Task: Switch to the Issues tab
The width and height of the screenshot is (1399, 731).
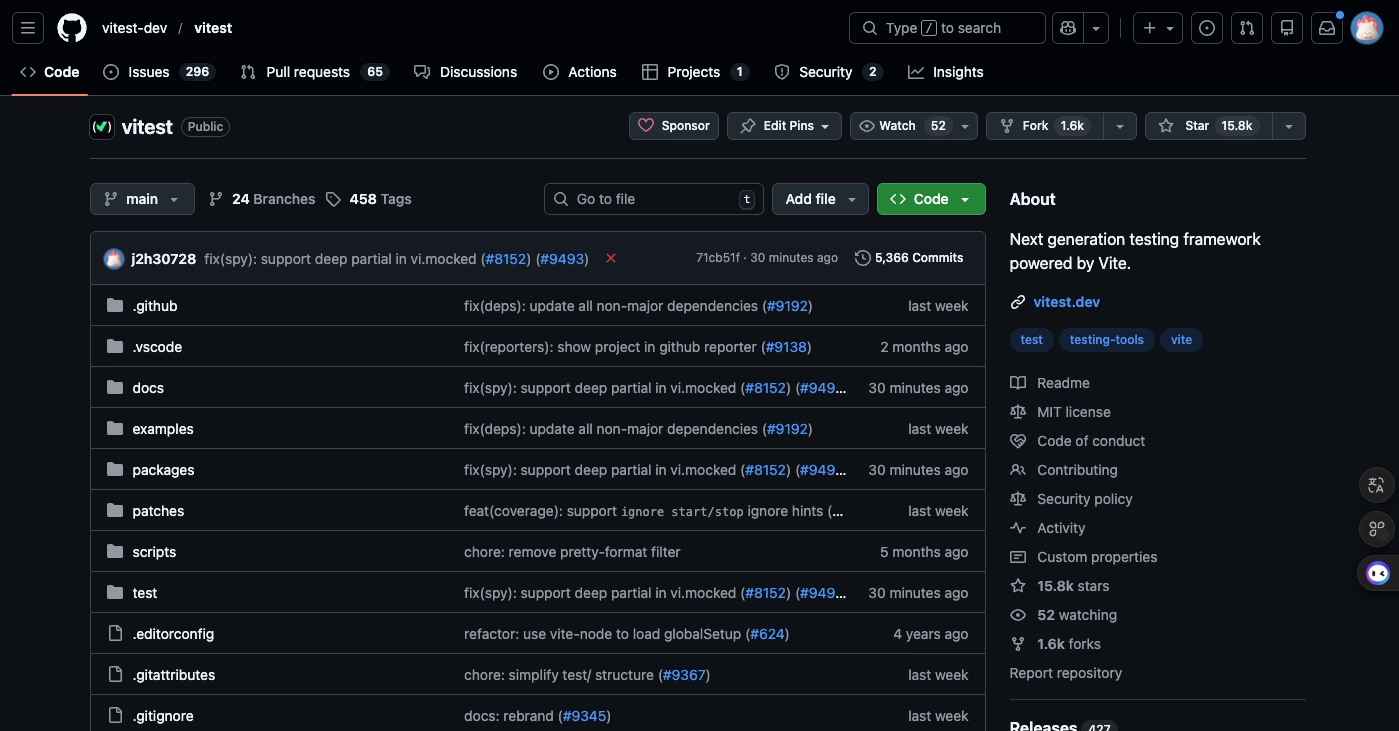Action: pos(159,72)
